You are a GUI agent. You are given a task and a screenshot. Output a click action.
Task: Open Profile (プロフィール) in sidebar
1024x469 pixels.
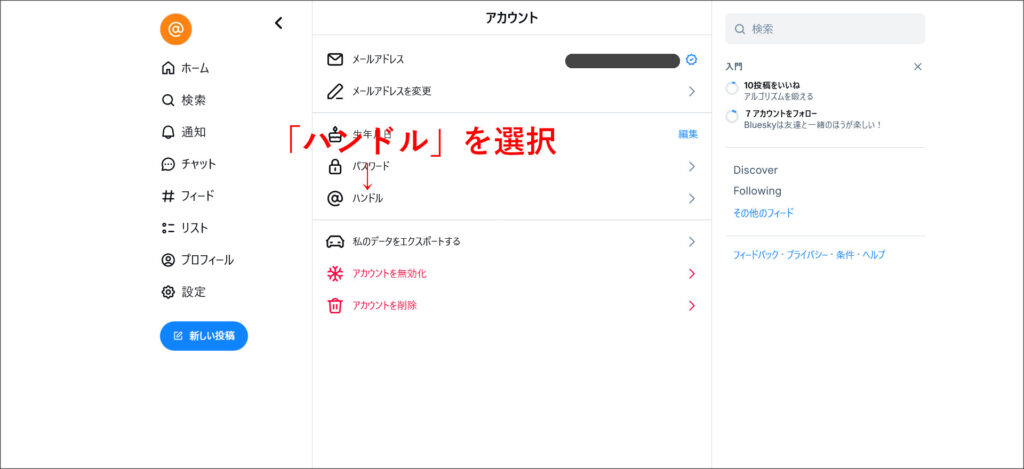click(197, 260)
